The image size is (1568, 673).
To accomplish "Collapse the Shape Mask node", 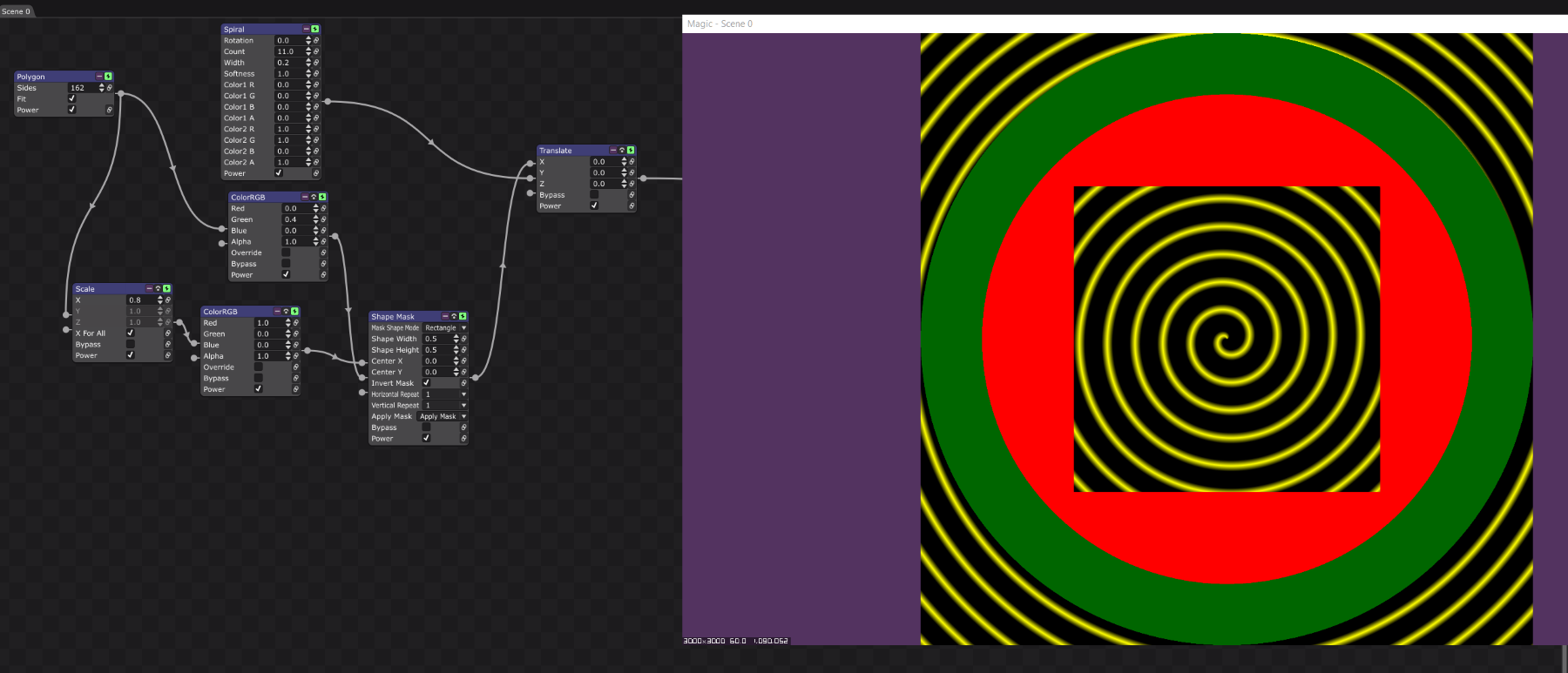I will (x=445, y=316).
